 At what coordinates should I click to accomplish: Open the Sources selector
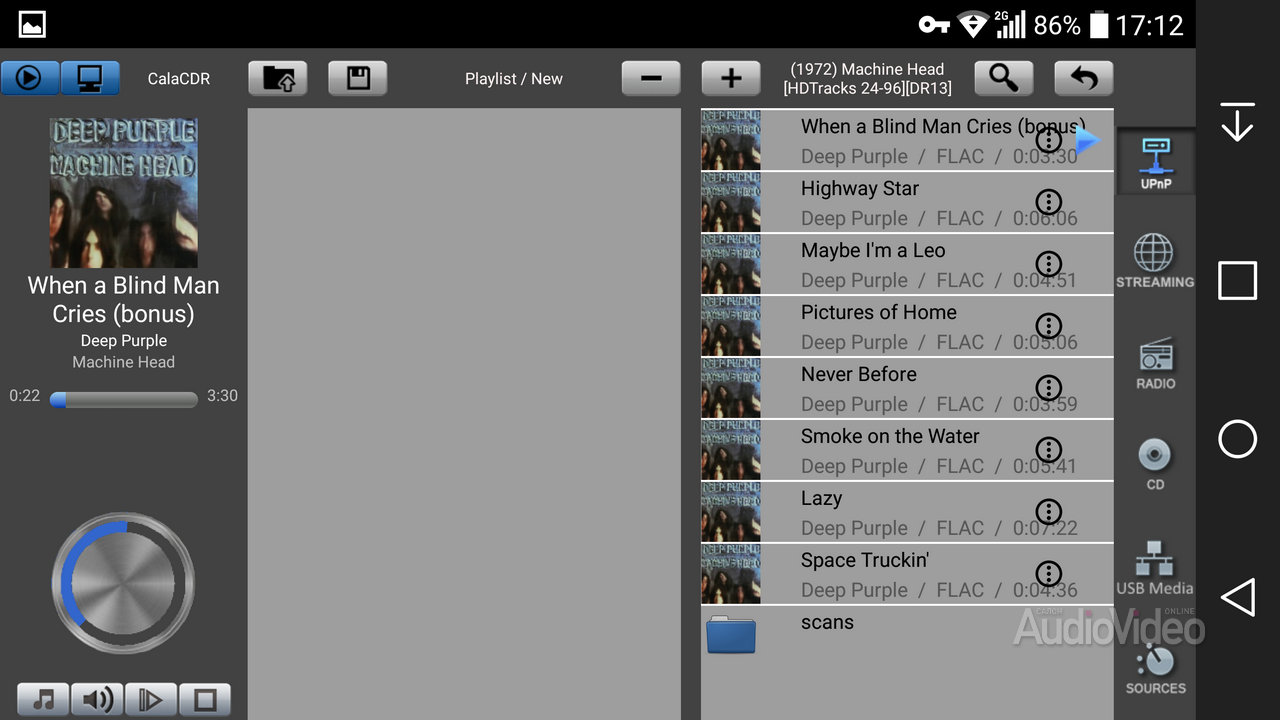pos(1156,670)
